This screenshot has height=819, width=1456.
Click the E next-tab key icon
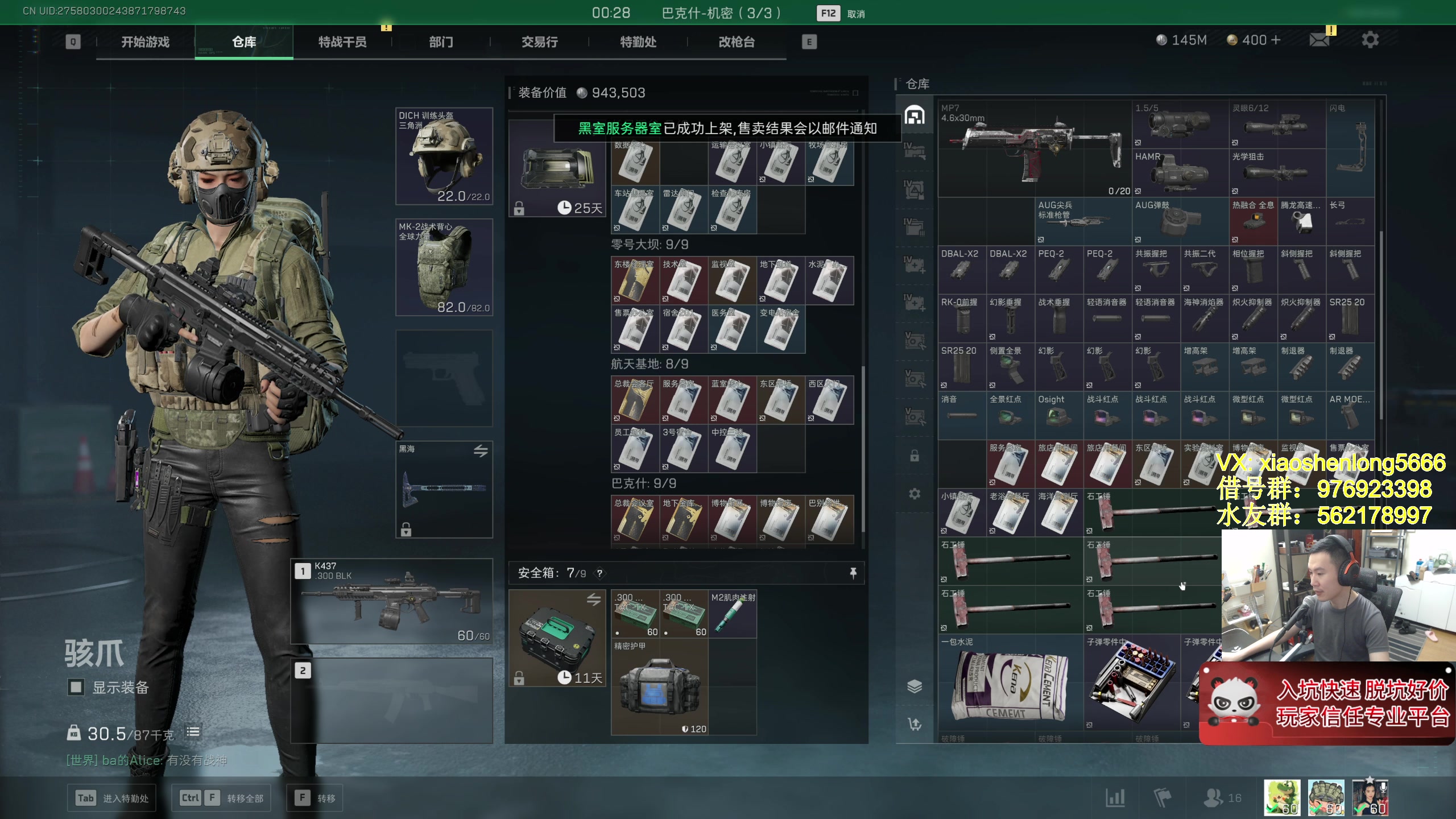click(809, 42)
